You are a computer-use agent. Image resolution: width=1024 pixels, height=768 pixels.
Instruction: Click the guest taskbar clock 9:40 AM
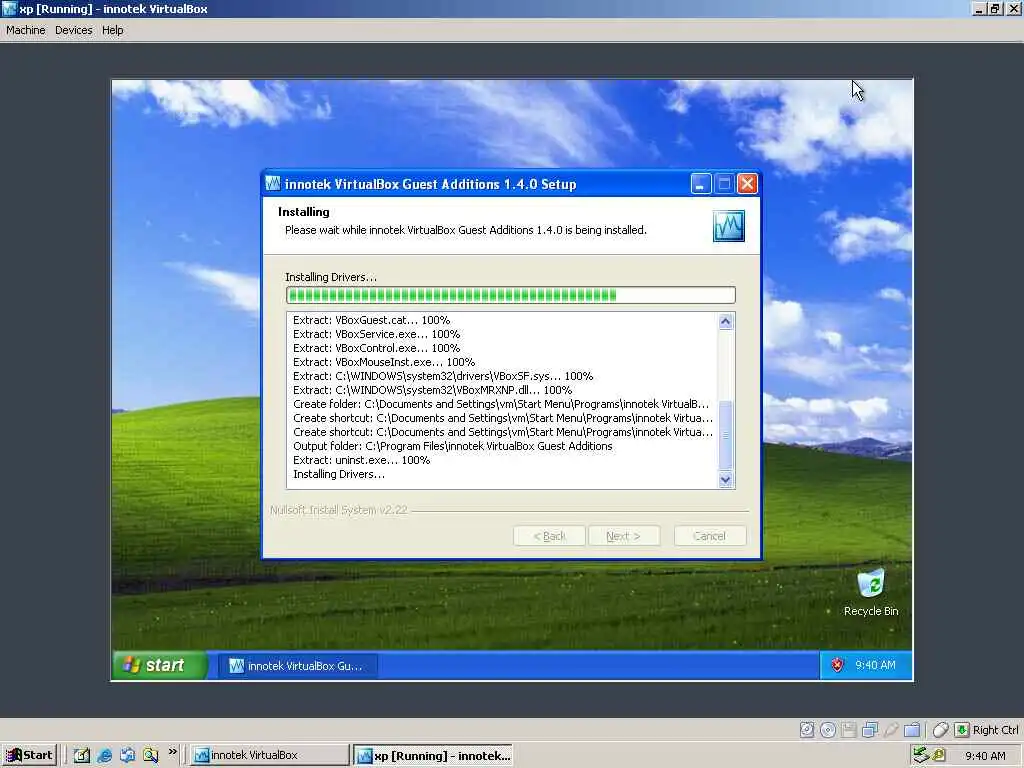click(x=875, y=665)
